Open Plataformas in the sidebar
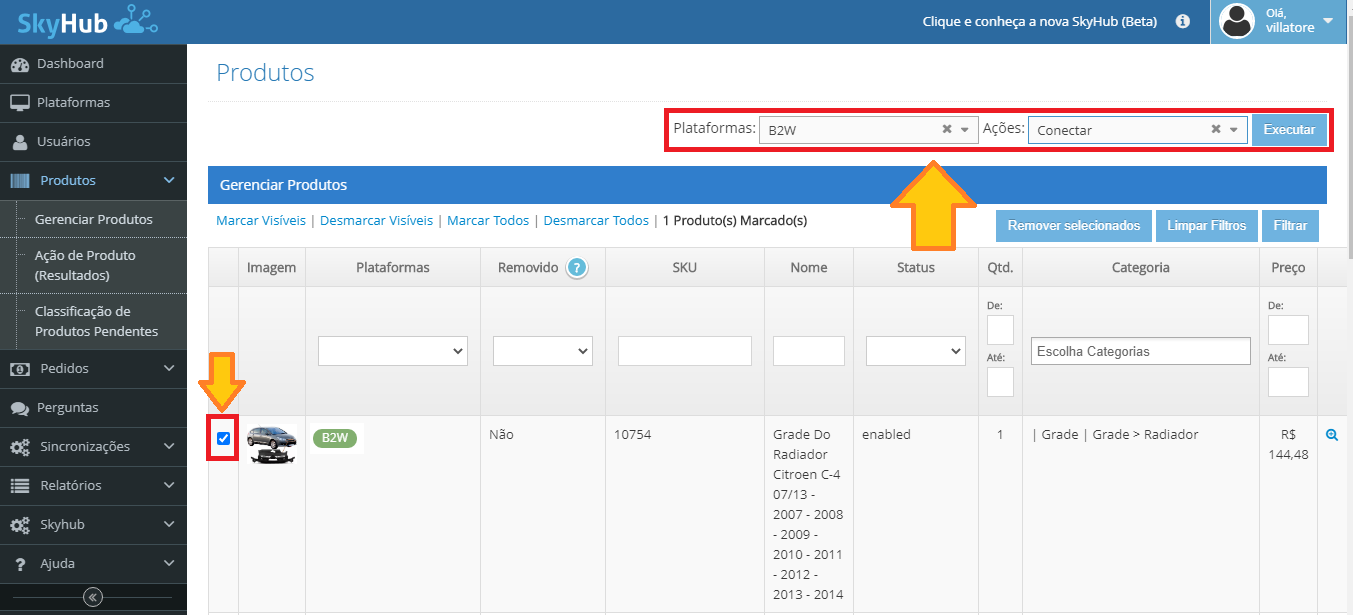The height and width of the screenshot is (615, 1353). click(93, 103)
